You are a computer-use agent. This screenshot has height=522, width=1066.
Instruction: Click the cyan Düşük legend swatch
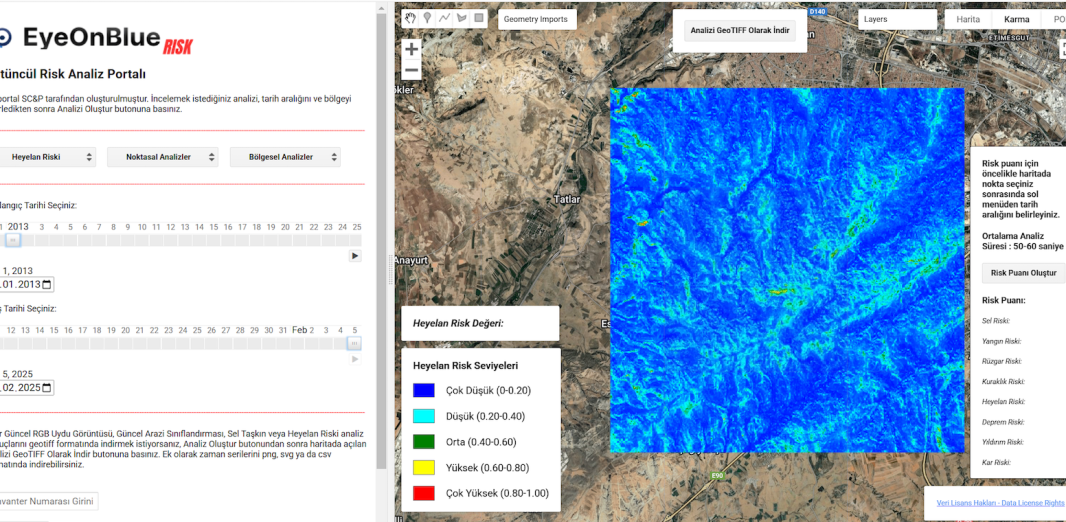coord(424,416)
